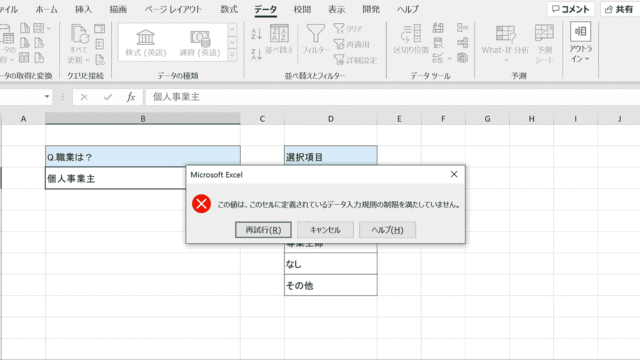Click the ヘルプ(H) dialog button
This screenshot has width=640, height=360.
(x=387, y=230)
